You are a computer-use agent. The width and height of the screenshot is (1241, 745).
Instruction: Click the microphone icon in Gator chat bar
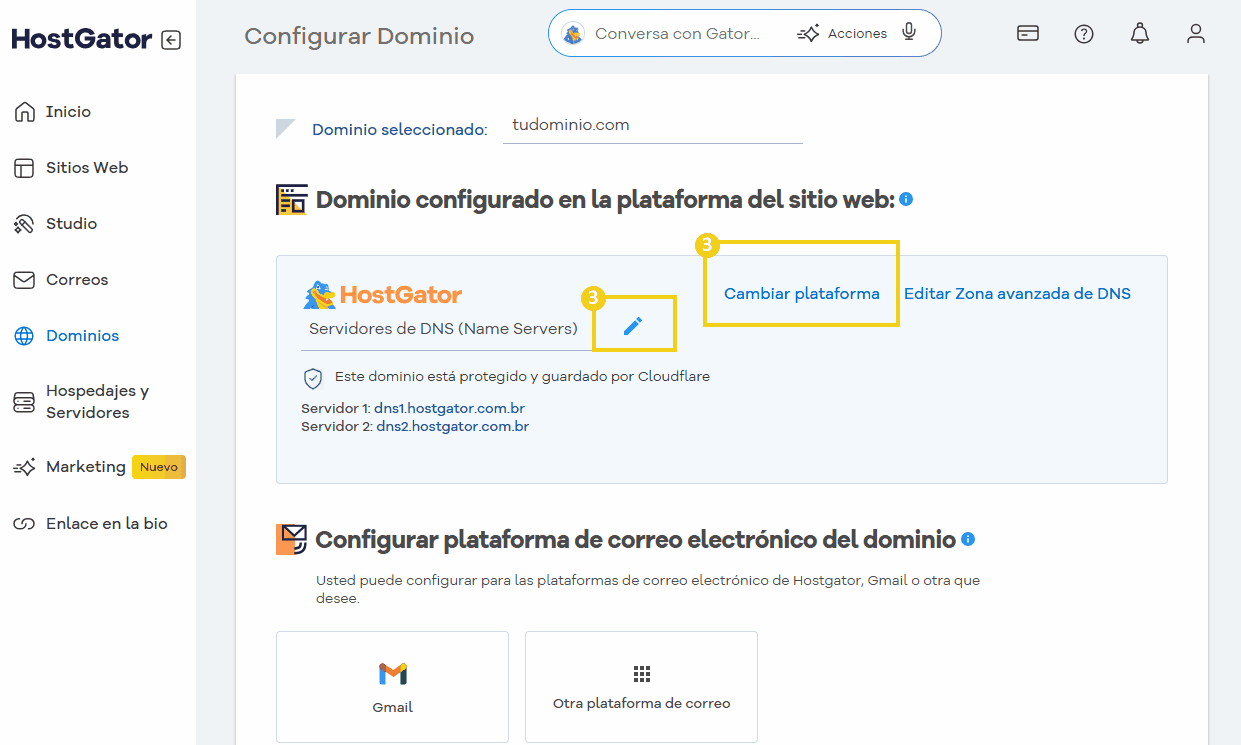pyautogui.click(x=909, y=33)
